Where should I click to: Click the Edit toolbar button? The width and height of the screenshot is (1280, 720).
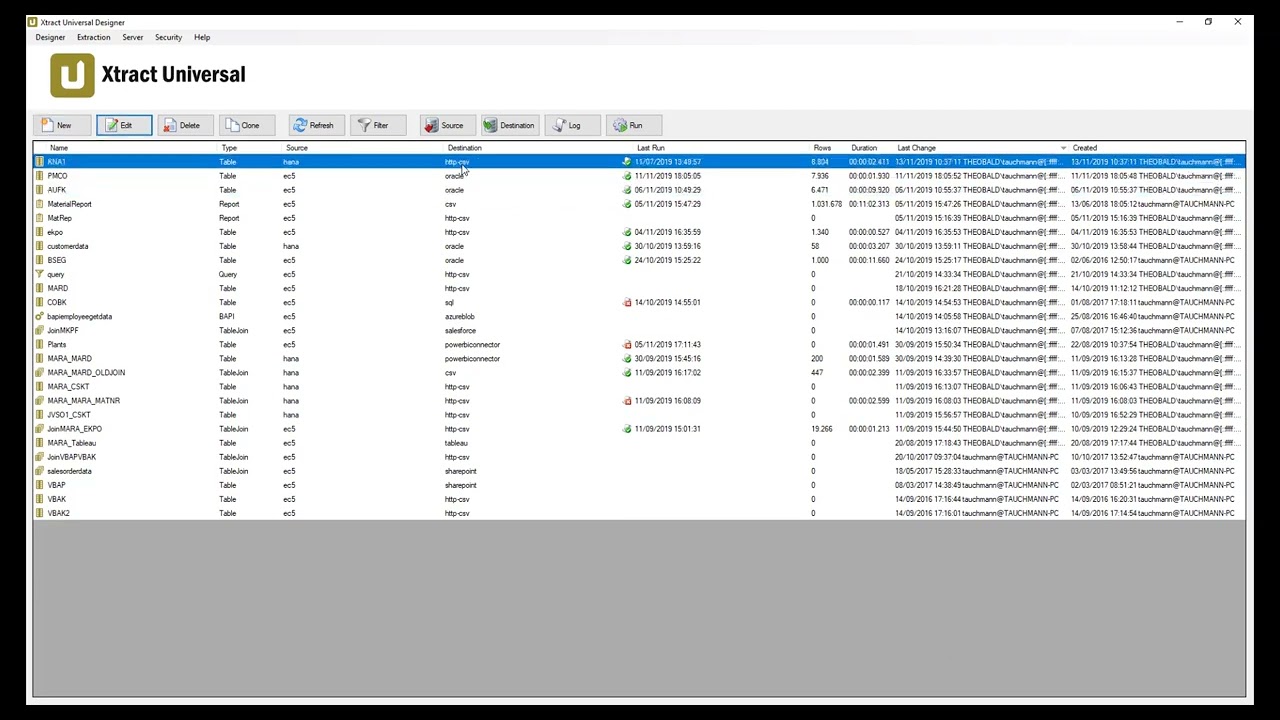pos(124,125)
